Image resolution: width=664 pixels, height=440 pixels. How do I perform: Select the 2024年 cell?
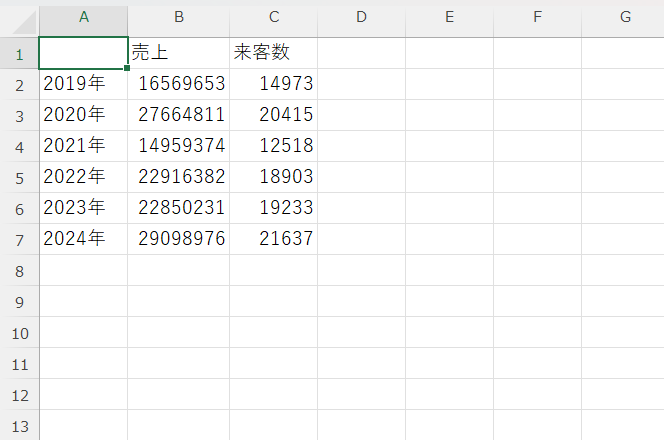(x=83, y=239)
